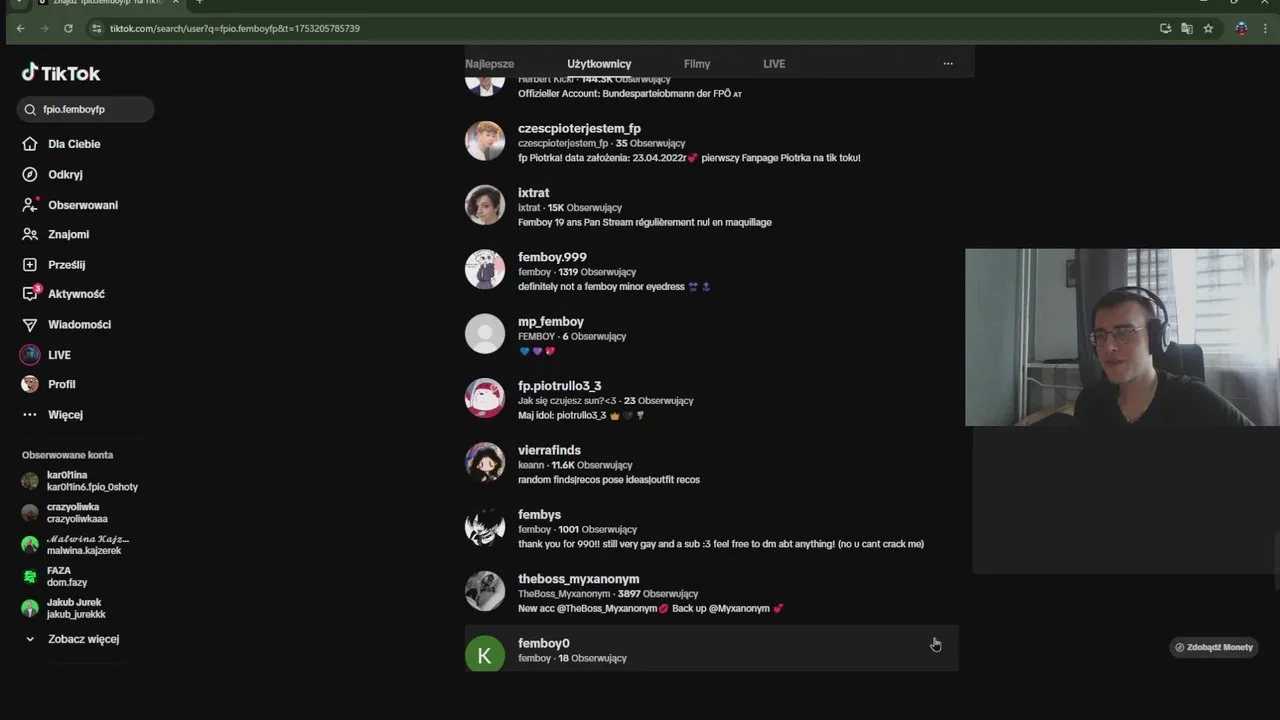
Task: Open Odkryj compass icon
Action: (30, 174)
